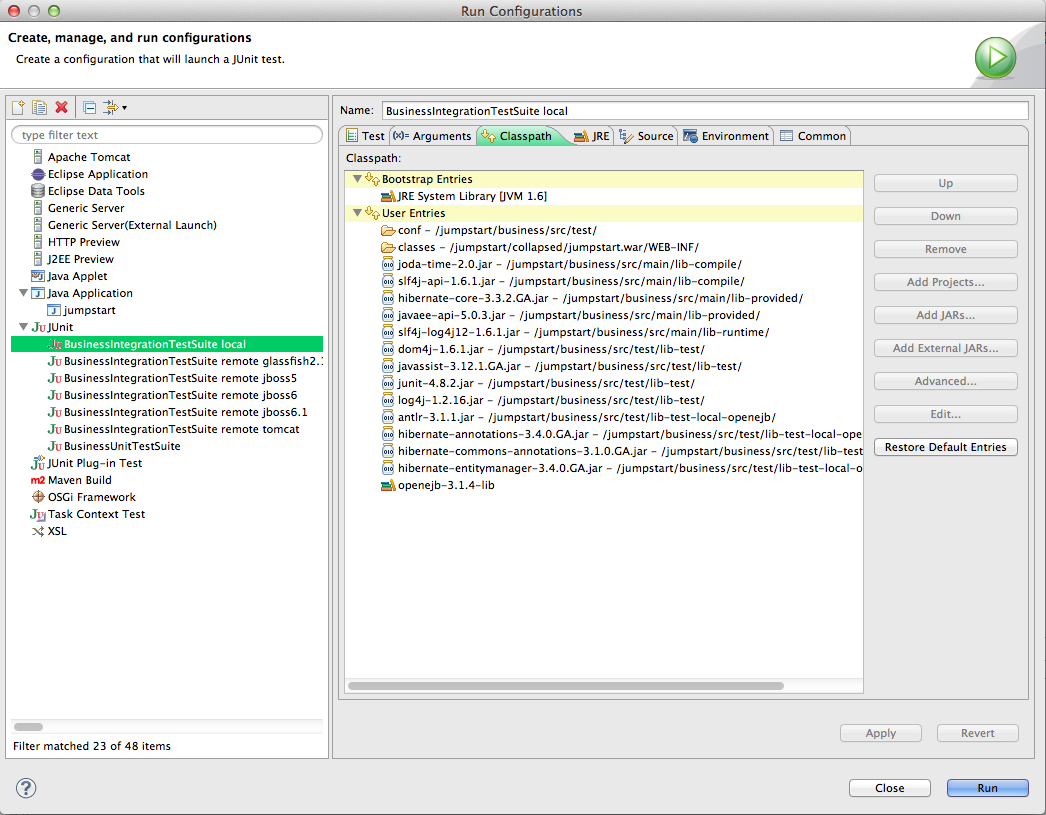Switch to the Arguments tab
This screenshot has width=1046, height=815.
pos(432,136)
